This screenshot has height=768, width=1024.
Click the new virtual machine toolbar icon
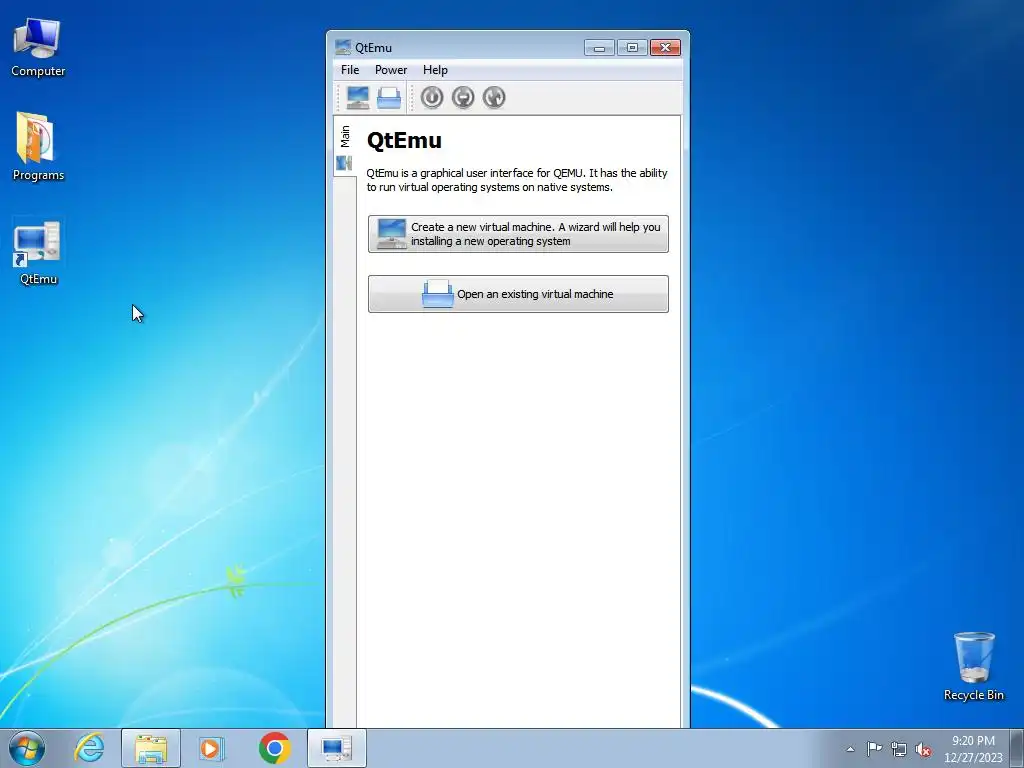(x=358, y=97)
